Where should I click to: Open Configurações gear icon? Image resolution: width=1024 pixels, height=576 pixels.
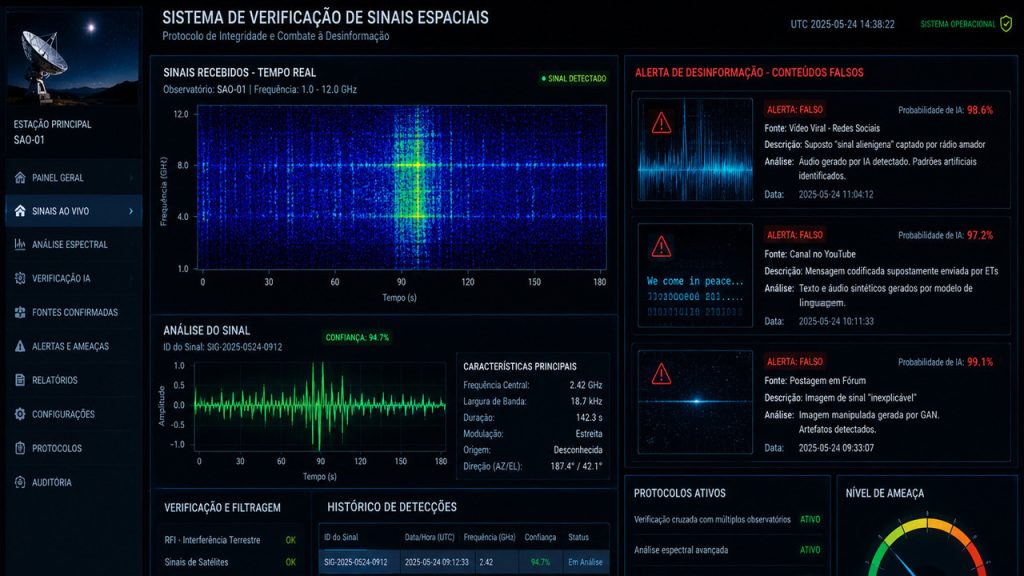[x=20, y=414]
